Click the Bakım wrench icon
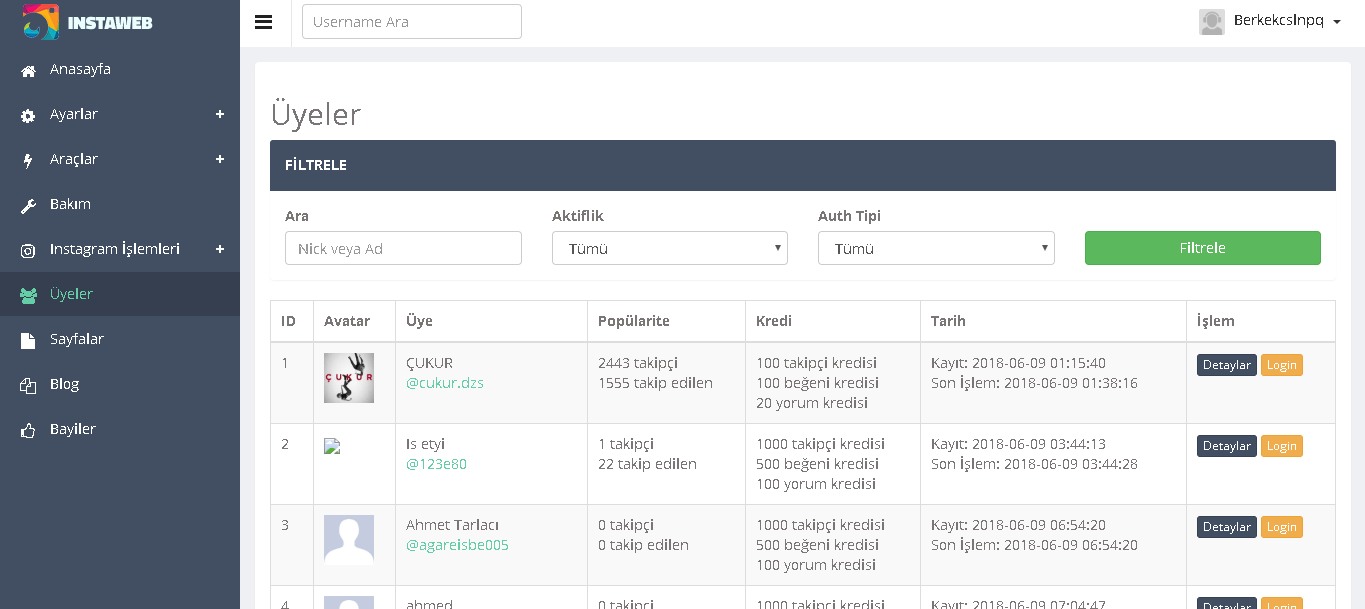This screenshot has width=1365, height=609. (x=28, y=205)
